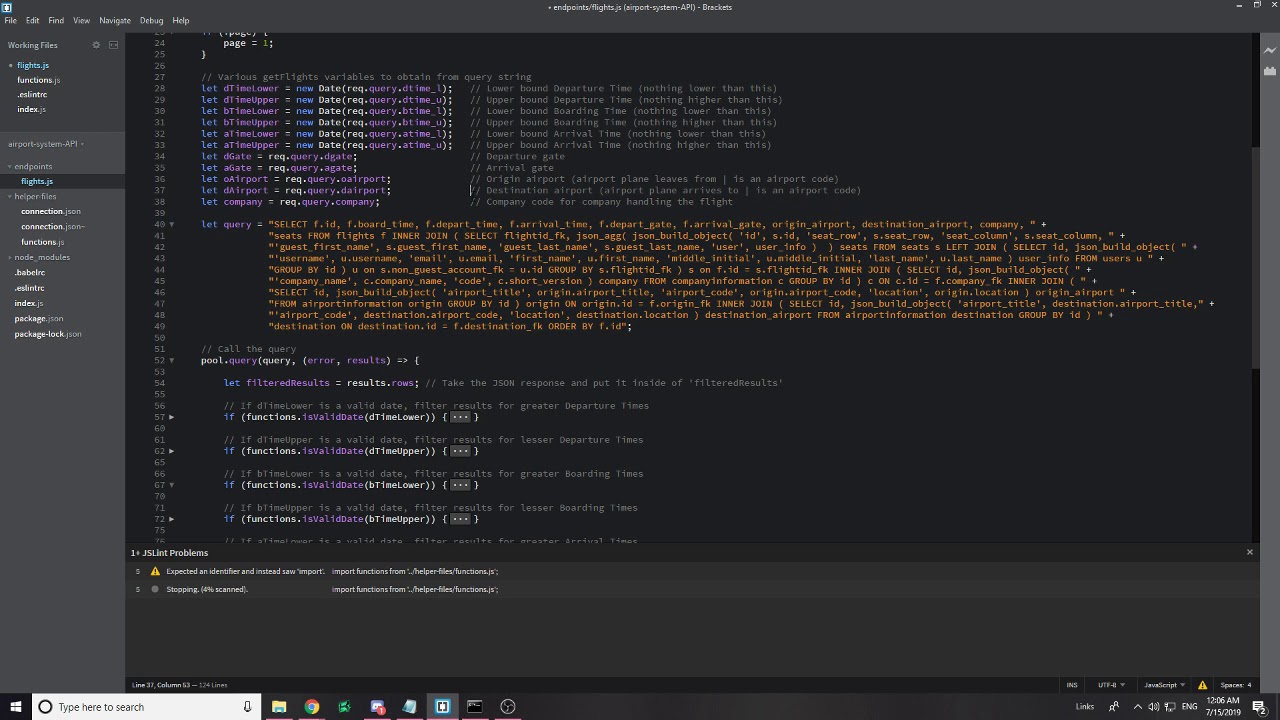Collapse the pool.query callback at line 52
This screenshot has height=720, width=1280.
pos(171,360)
